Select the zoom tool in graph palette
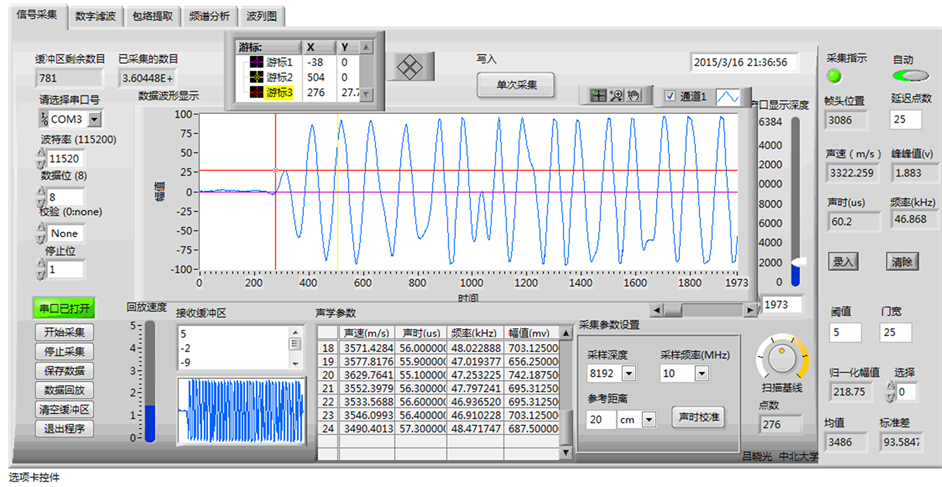 (617, 96)
